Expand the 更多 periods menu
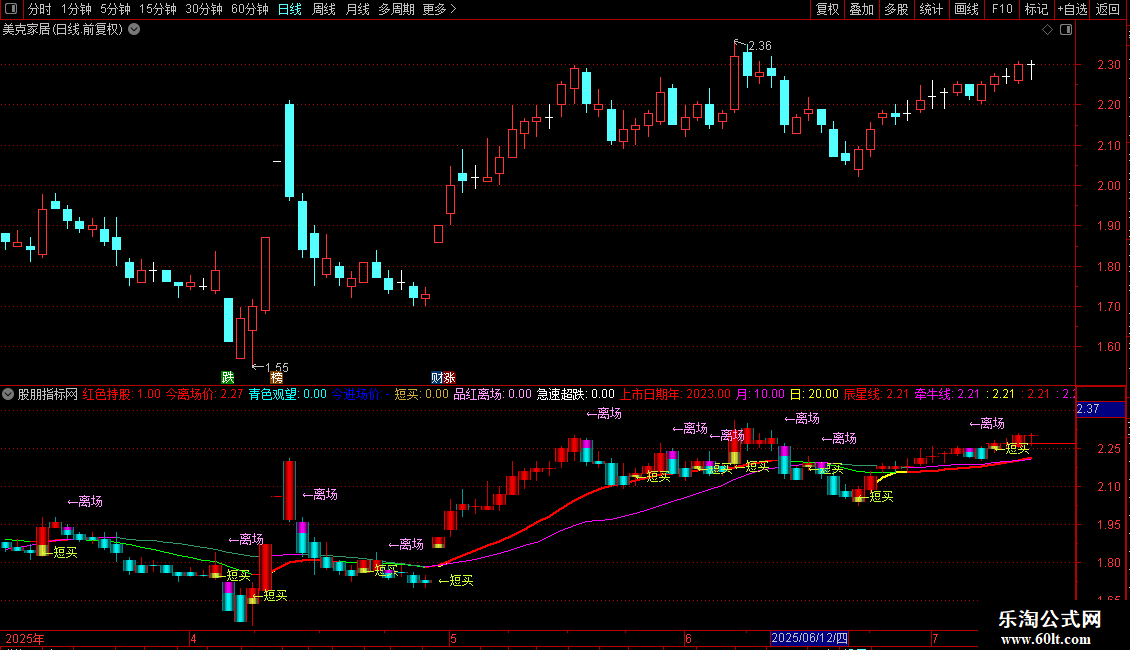This screenshot has height=650, width=1130. click(440, 9)
